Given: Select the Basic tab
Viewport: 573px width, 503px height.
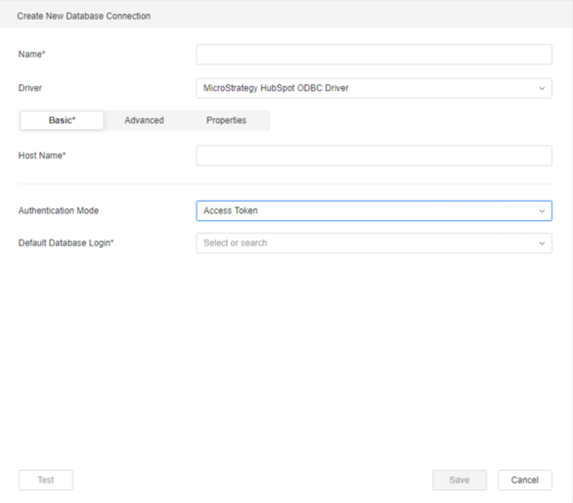Looking at the screenshot, I should click(62, 120).
